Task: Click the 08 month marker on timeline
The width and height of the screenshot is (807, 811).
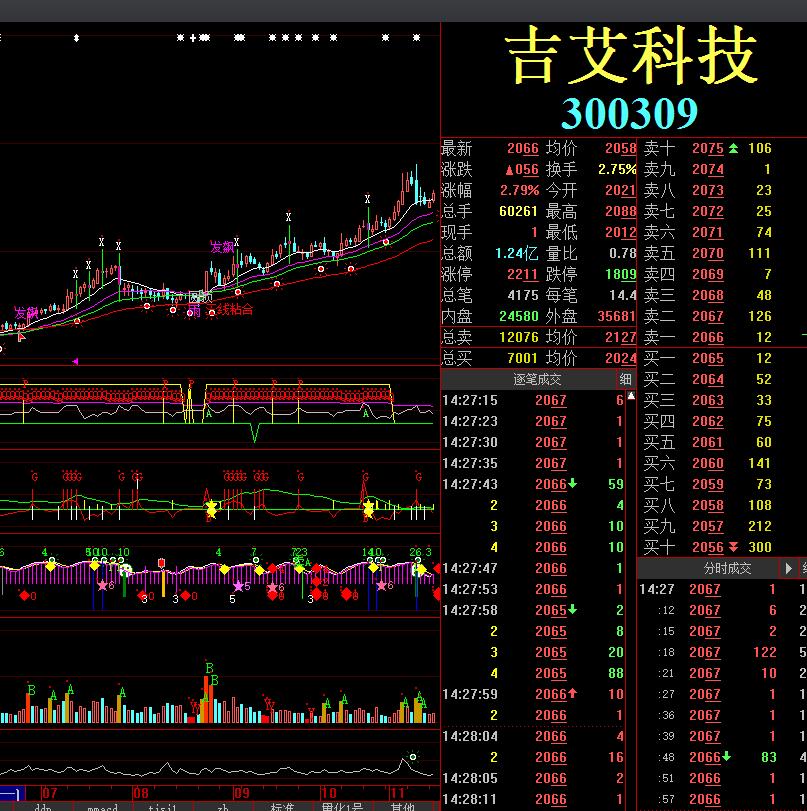Action: [141, 793]
